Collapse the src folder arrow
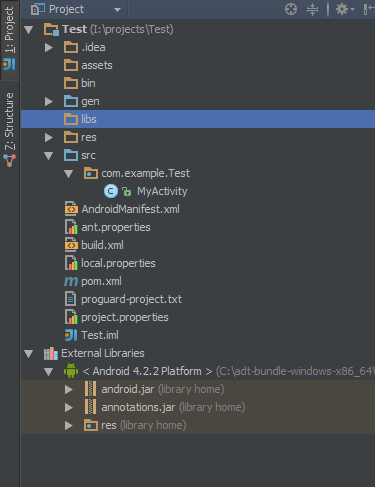 (49, 156)
